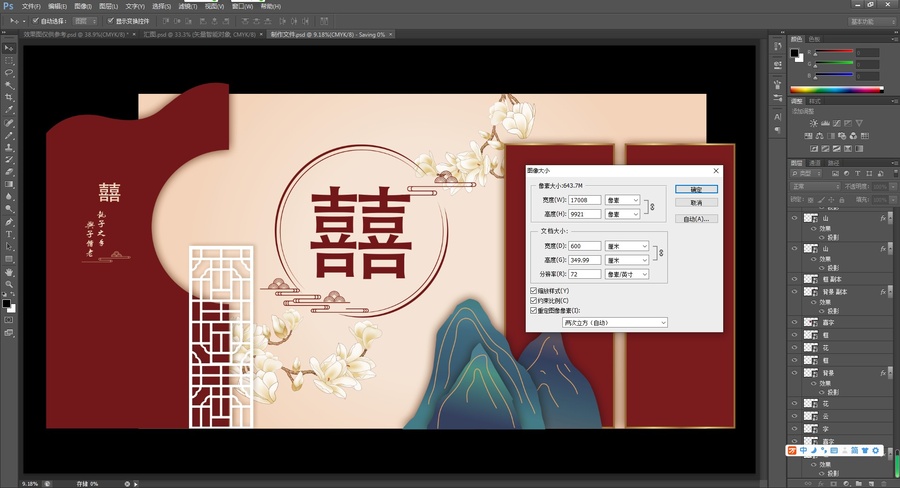
Task: Add a Brightness/Contrast adjustment (sun icon)
Action: [813, 123]
